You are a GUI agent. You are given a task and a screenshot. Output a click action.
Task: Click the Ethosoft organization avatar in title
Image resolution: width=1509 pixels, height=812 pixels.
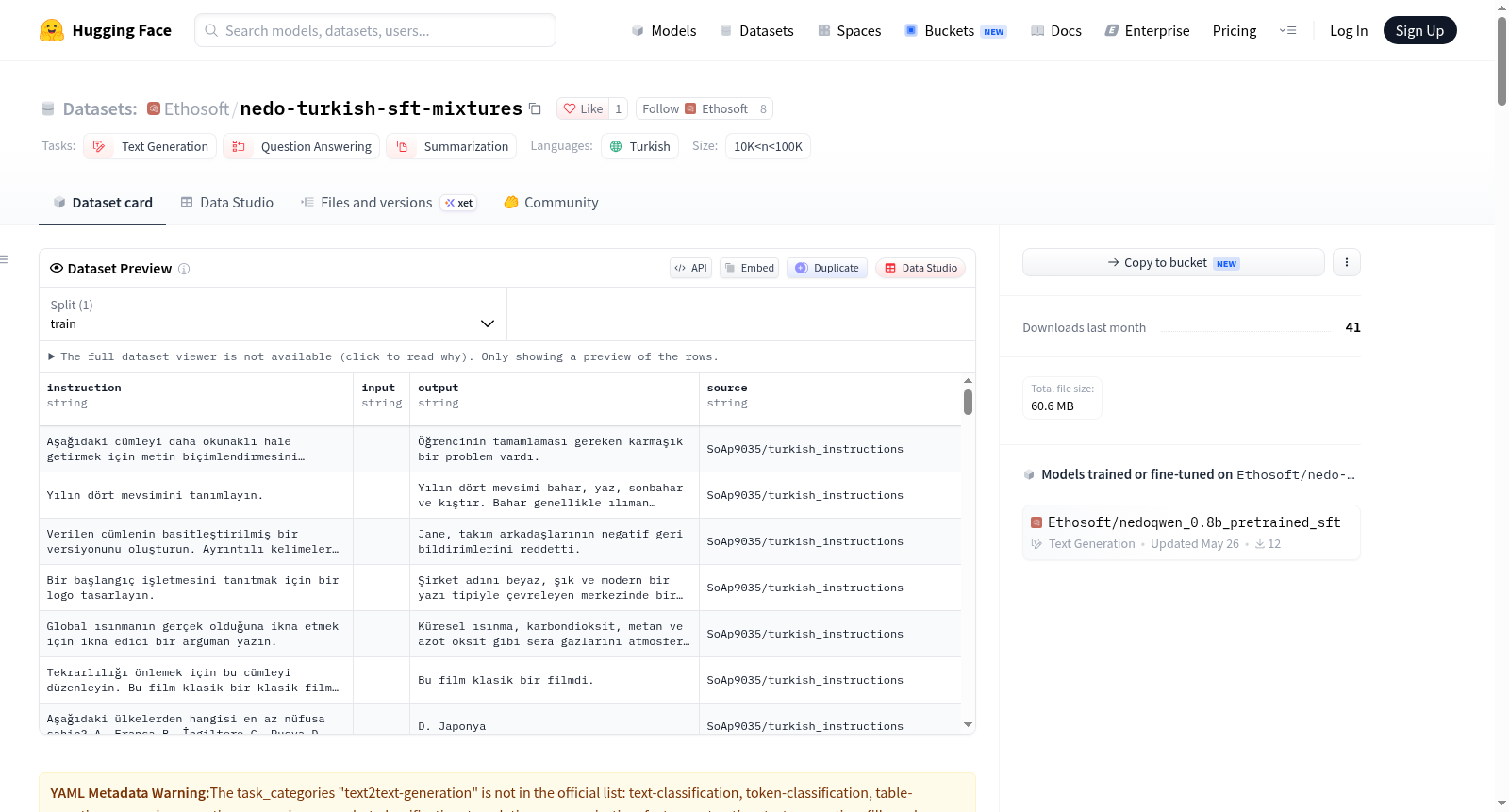[x=154, y=108]
